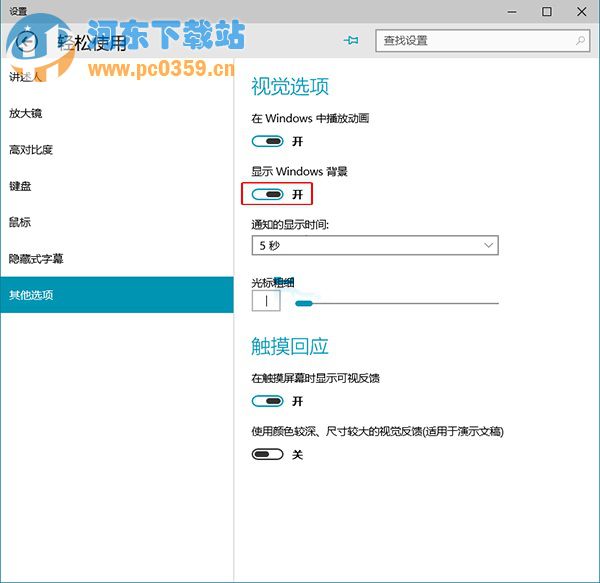The width and height of the screenshot is (600, 583).
Task: Maximize the 设置 window
Action: (547, 12)
